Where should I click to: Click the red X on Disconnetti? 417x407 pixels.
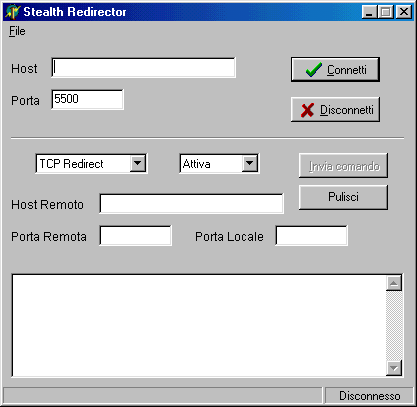point(307,110)
